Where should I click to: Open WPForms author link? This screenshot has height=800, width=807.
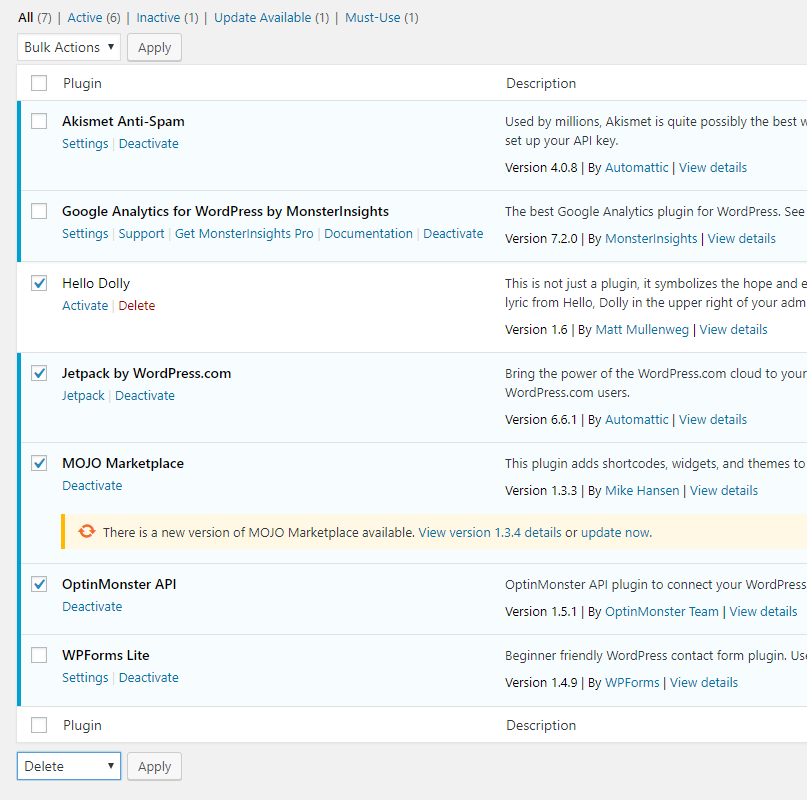(x=632, y=683)
